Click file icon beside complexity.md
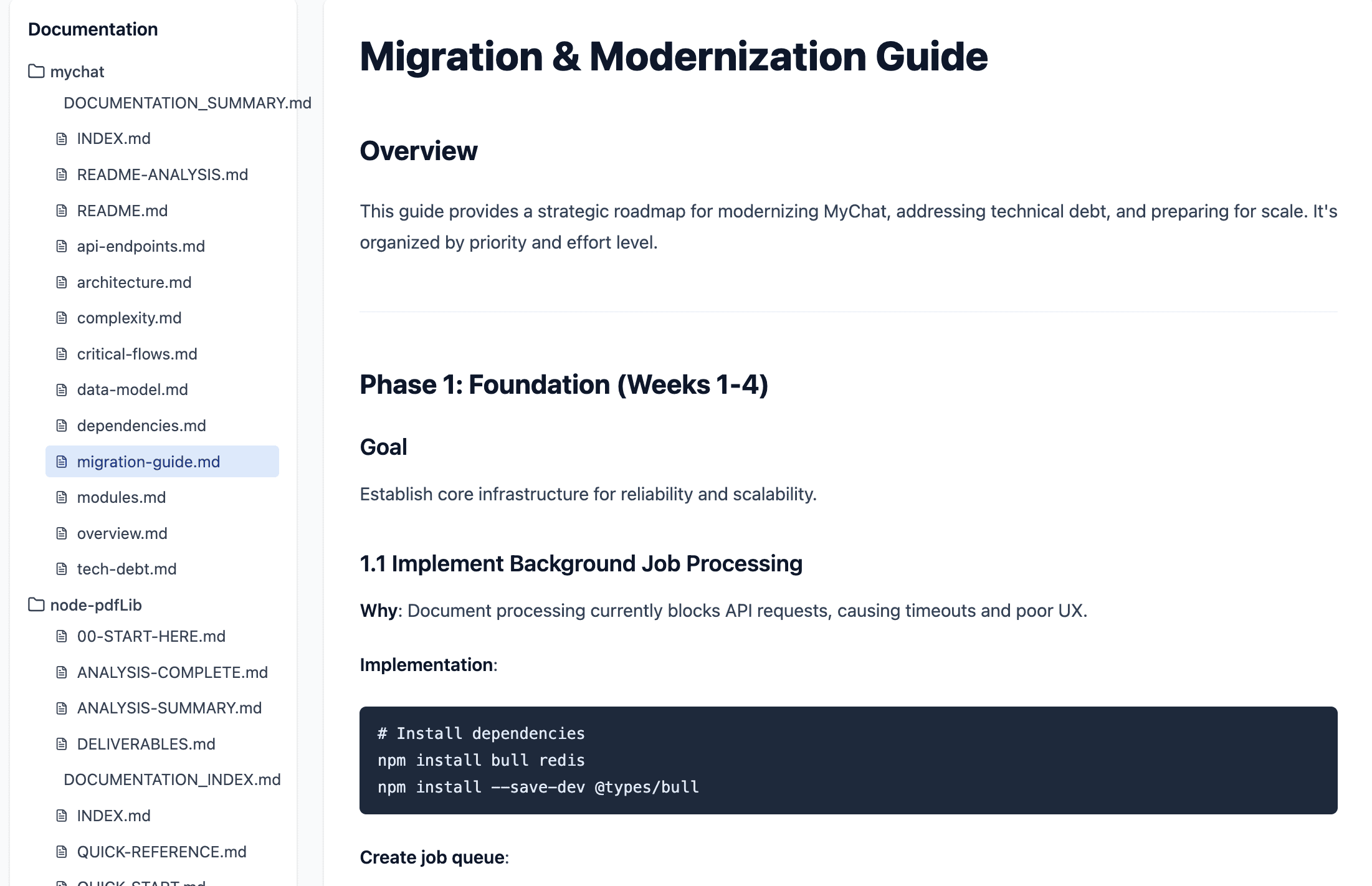The height and width of the screenshot is (886, 1372). [62, 318]
